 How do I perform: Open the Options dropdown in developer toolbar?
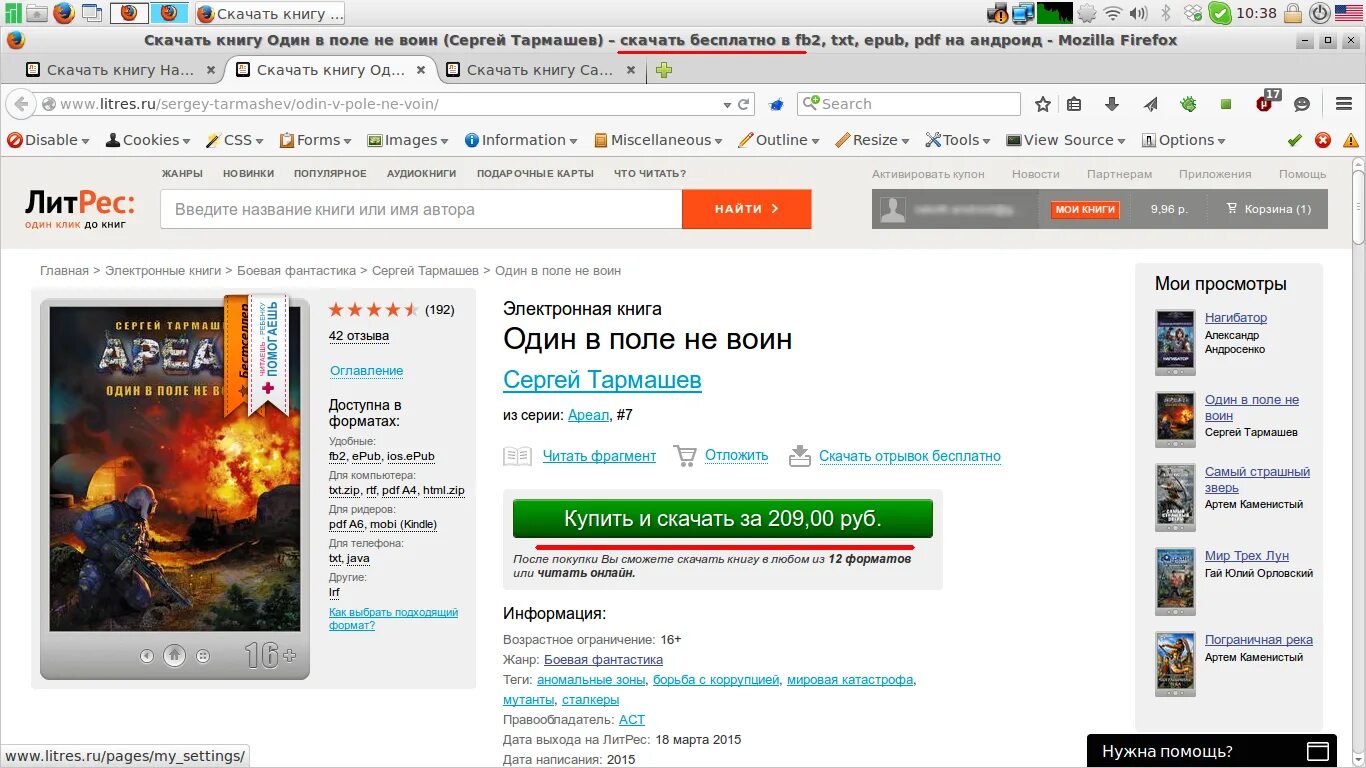click(x=1184, y=140)
